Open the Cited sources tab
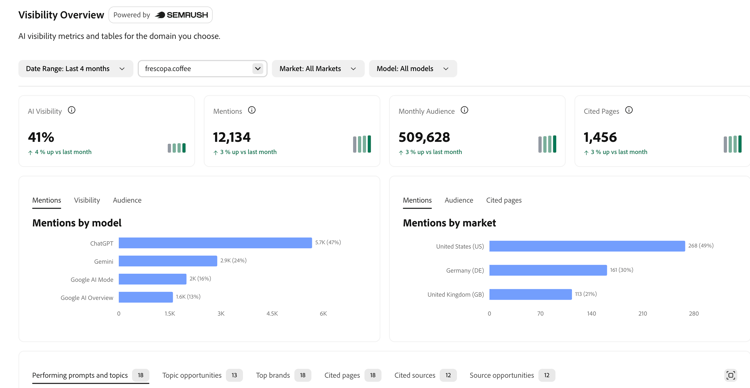The image size is (750, 388). [x=425, y=375]
